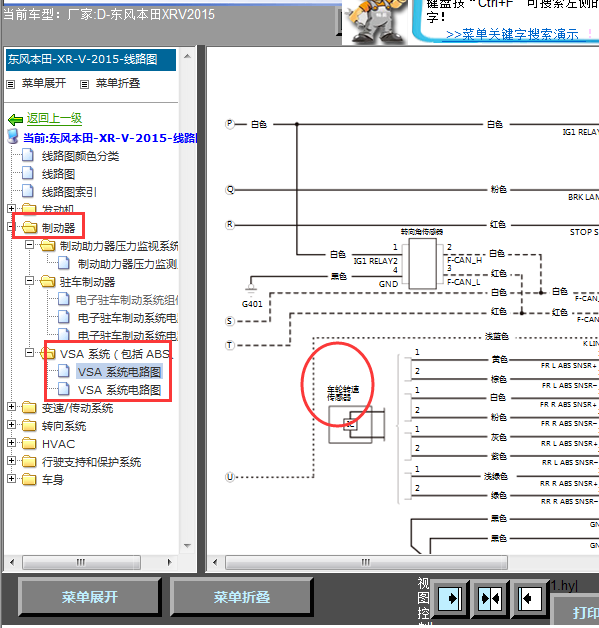Screen dimensions: 599x628
Task: Click the 菜单展开 button at the bottom
Action: pos(90,597)
